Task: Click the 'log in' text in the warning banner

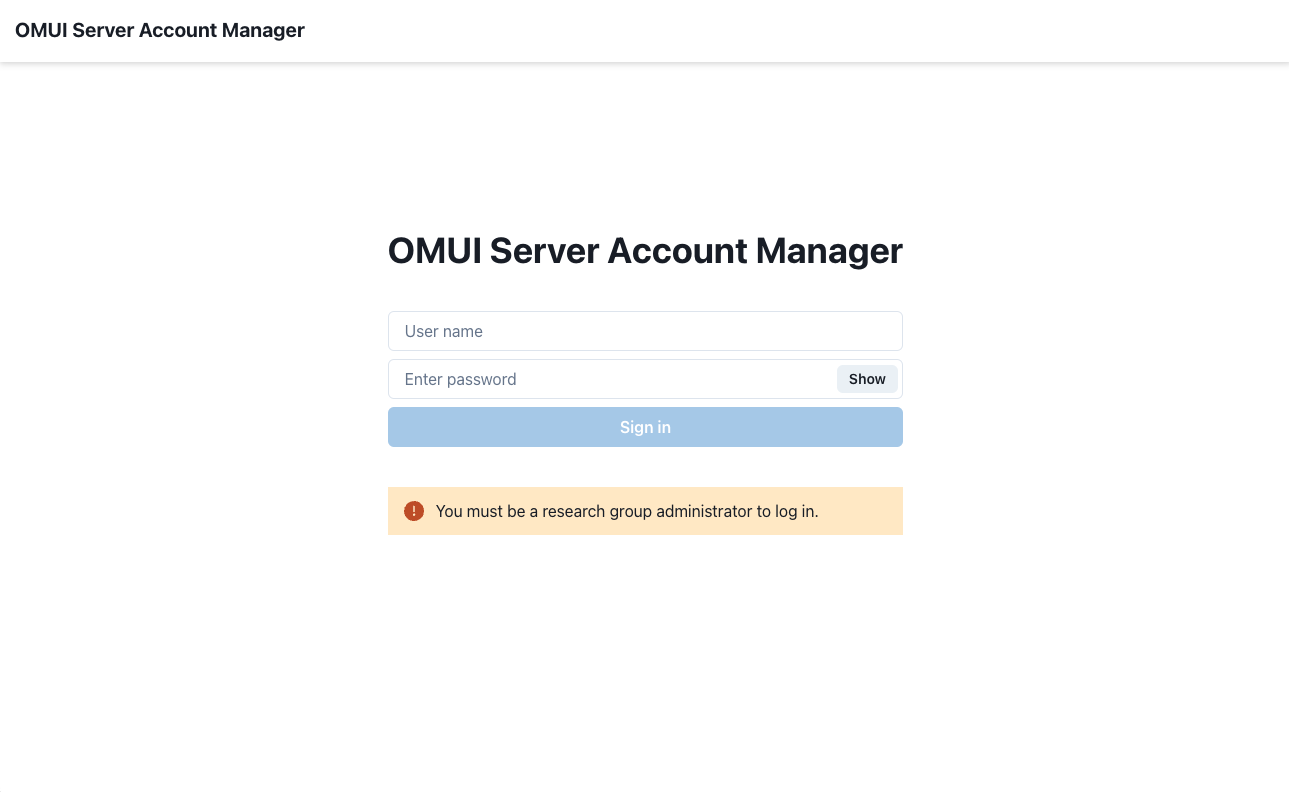Action: [795, 511]
